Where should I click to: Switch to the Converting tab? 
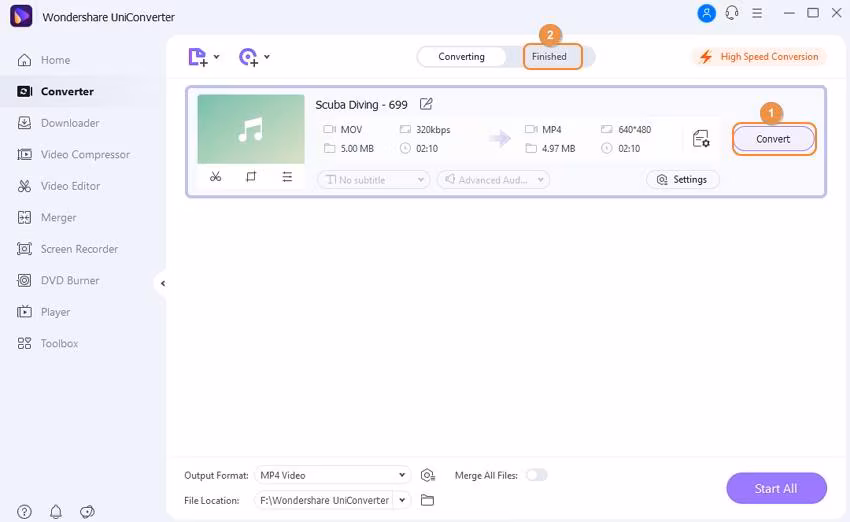pyautogui.click(x=461, y=56)
